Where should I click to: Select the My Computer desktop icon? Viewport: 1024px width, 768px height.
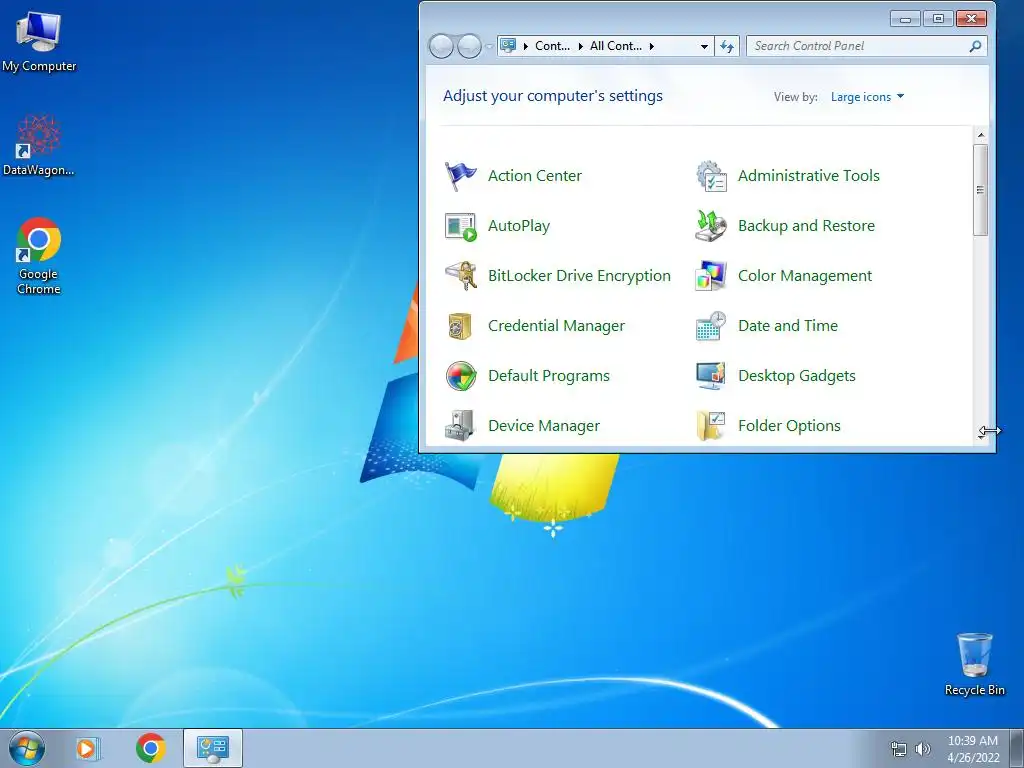pyautogui.click(x=39, y=42)
